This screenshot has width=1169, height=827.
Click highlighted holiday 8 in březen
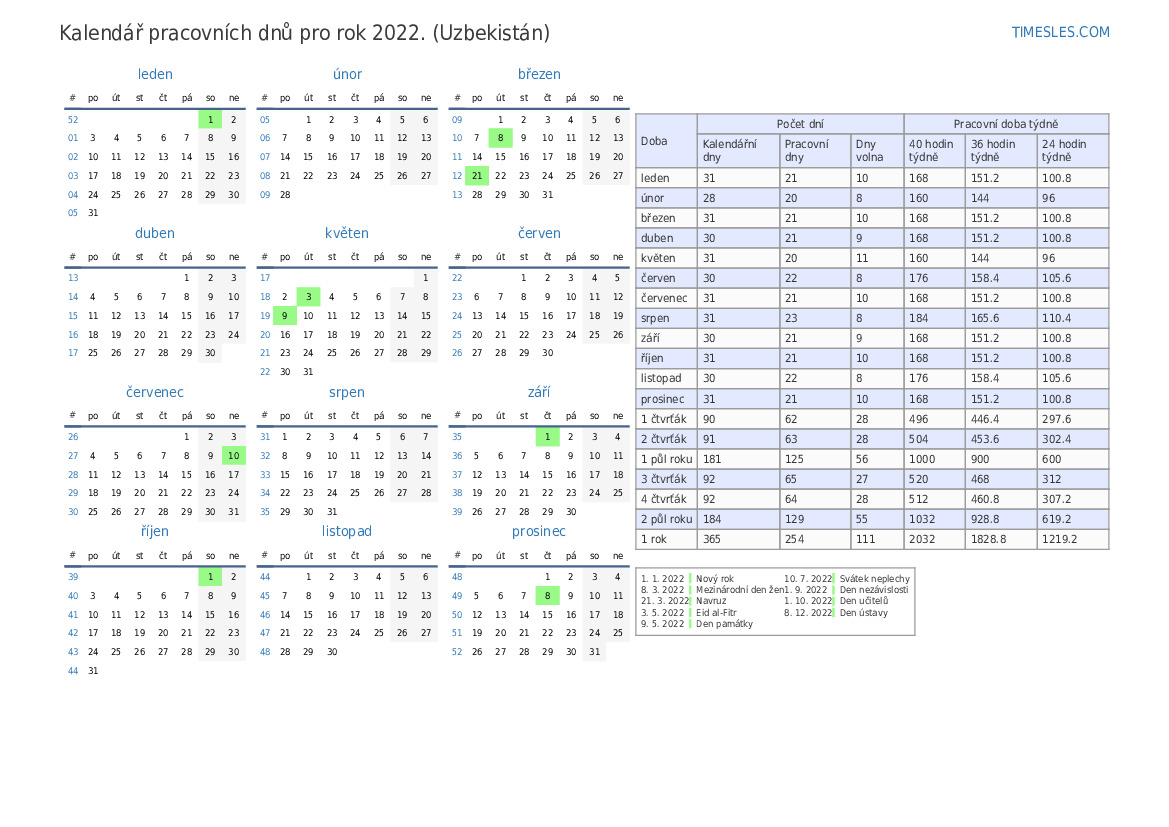pos(500,138)
